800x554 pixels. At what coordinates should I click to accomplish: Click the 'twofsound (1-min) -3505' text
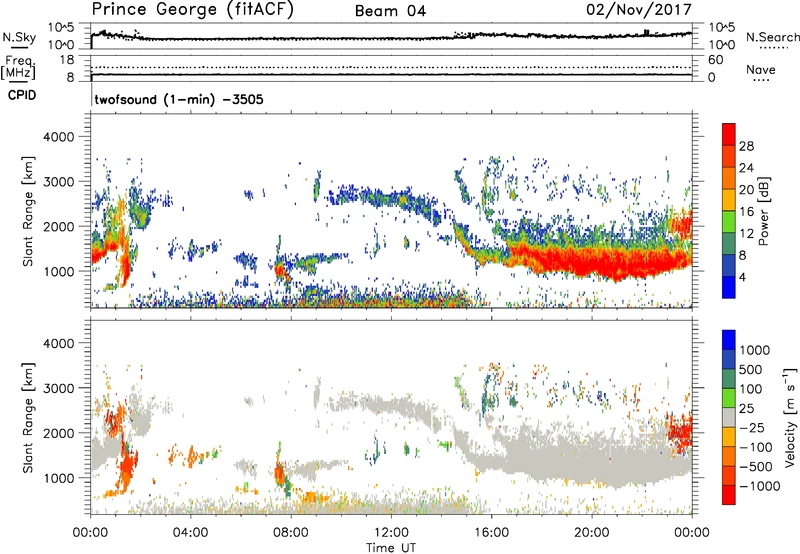pos(179,99)
